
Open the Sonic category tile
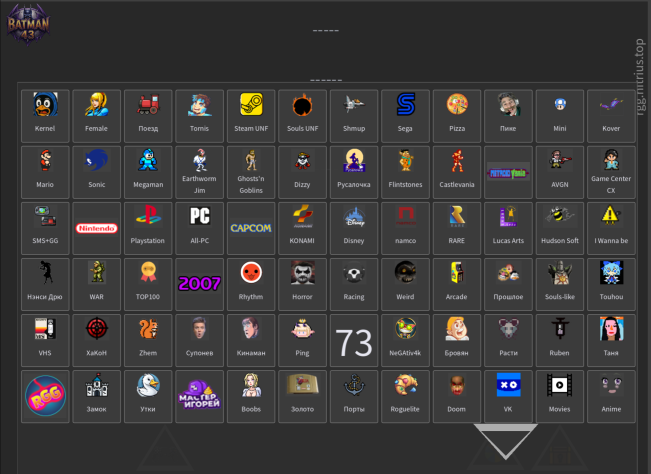97,171
